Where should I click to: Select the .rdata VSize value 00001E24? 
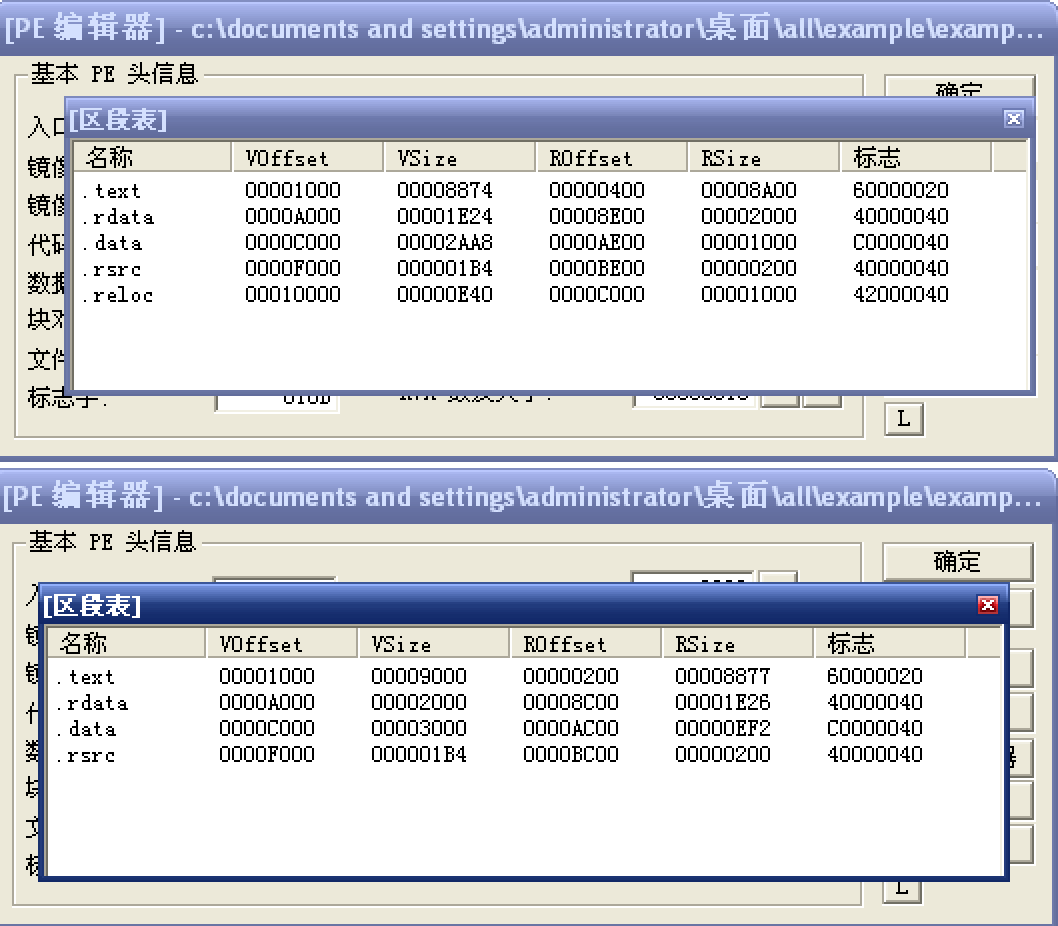point(444,217)
